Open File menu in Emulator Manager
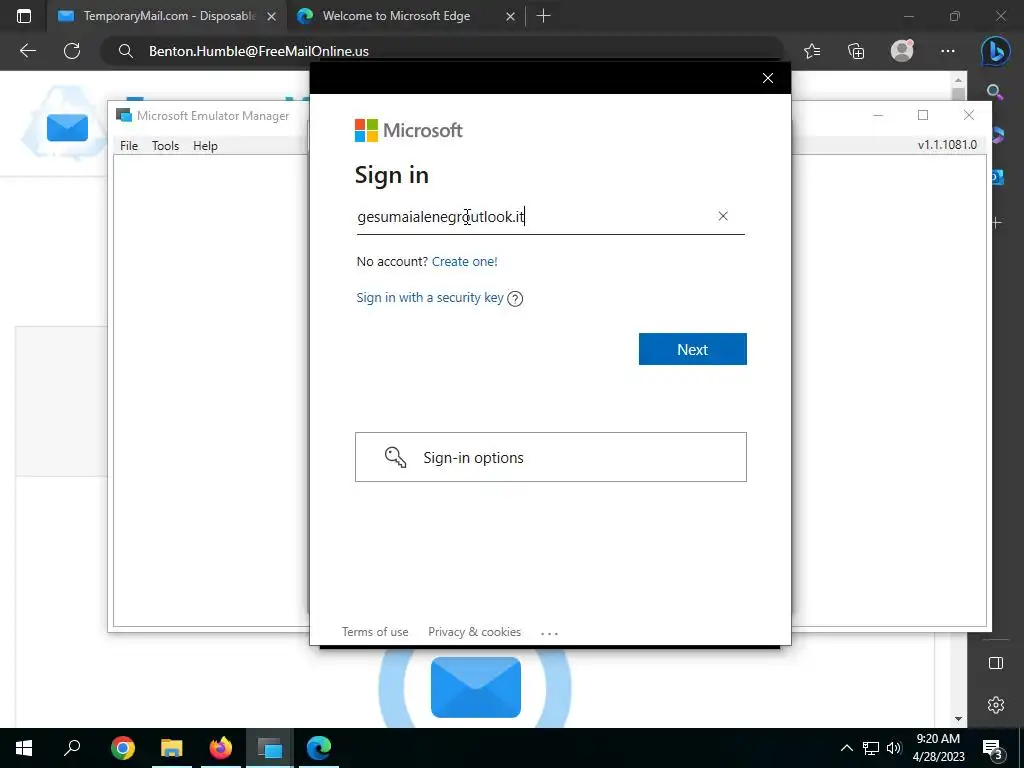This screenshot has height=768, width=1024. pos(129,146)
